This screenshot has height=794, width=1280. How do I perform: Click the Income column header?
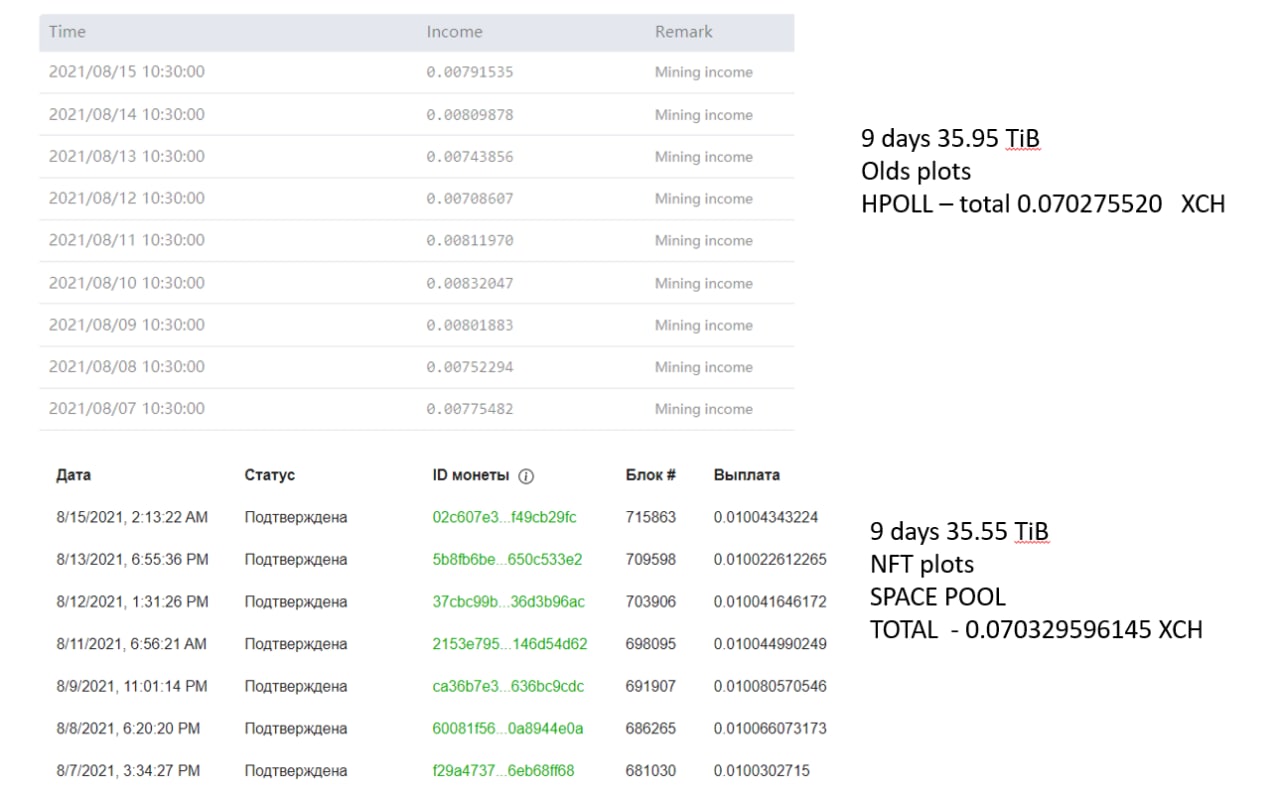pos(454,31)
